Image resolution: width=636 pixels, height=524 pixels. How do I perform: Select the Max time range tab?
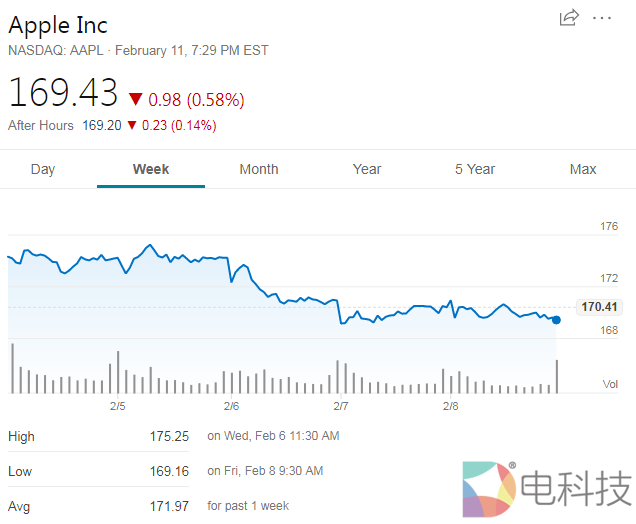point(583,169)
